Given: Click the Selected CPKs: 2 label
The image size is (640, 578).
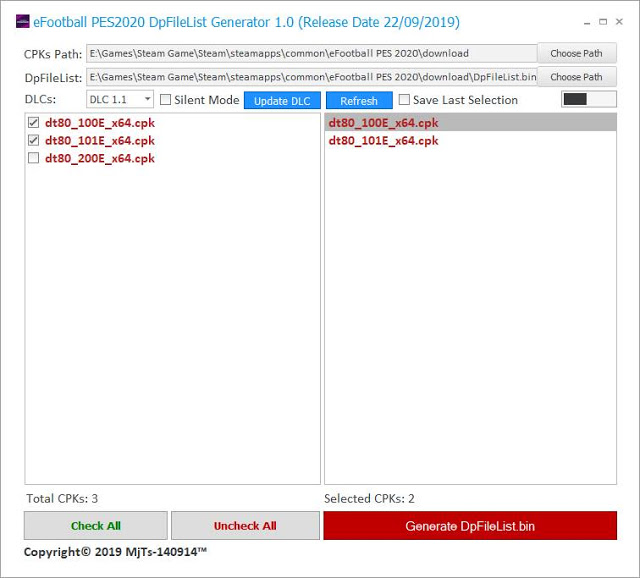Looking at the screenshot, I should tap(369, 498).
